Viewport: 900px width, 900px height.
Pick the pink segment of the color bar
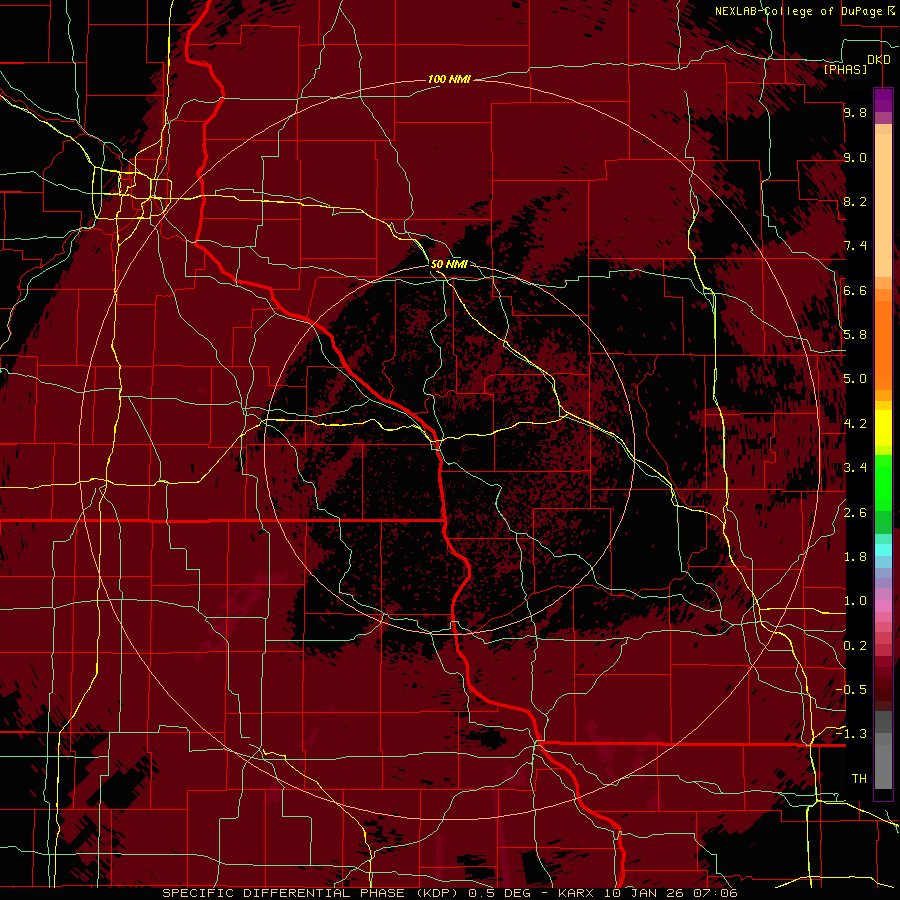(x=883, y=606)
